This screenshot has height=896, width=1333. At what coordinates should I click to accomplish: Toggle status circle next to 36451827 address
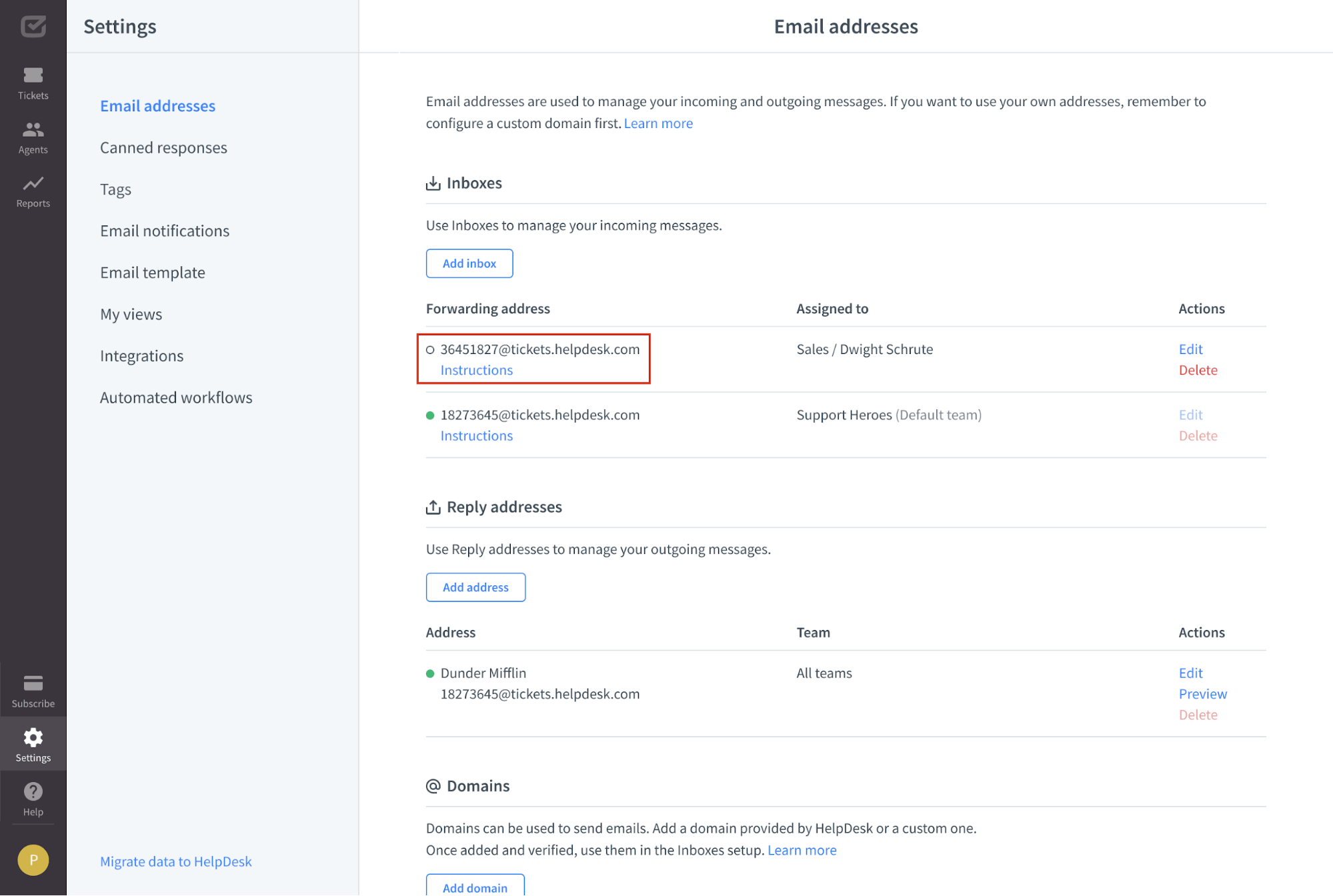pyautogui.click(x=431, y=349)
